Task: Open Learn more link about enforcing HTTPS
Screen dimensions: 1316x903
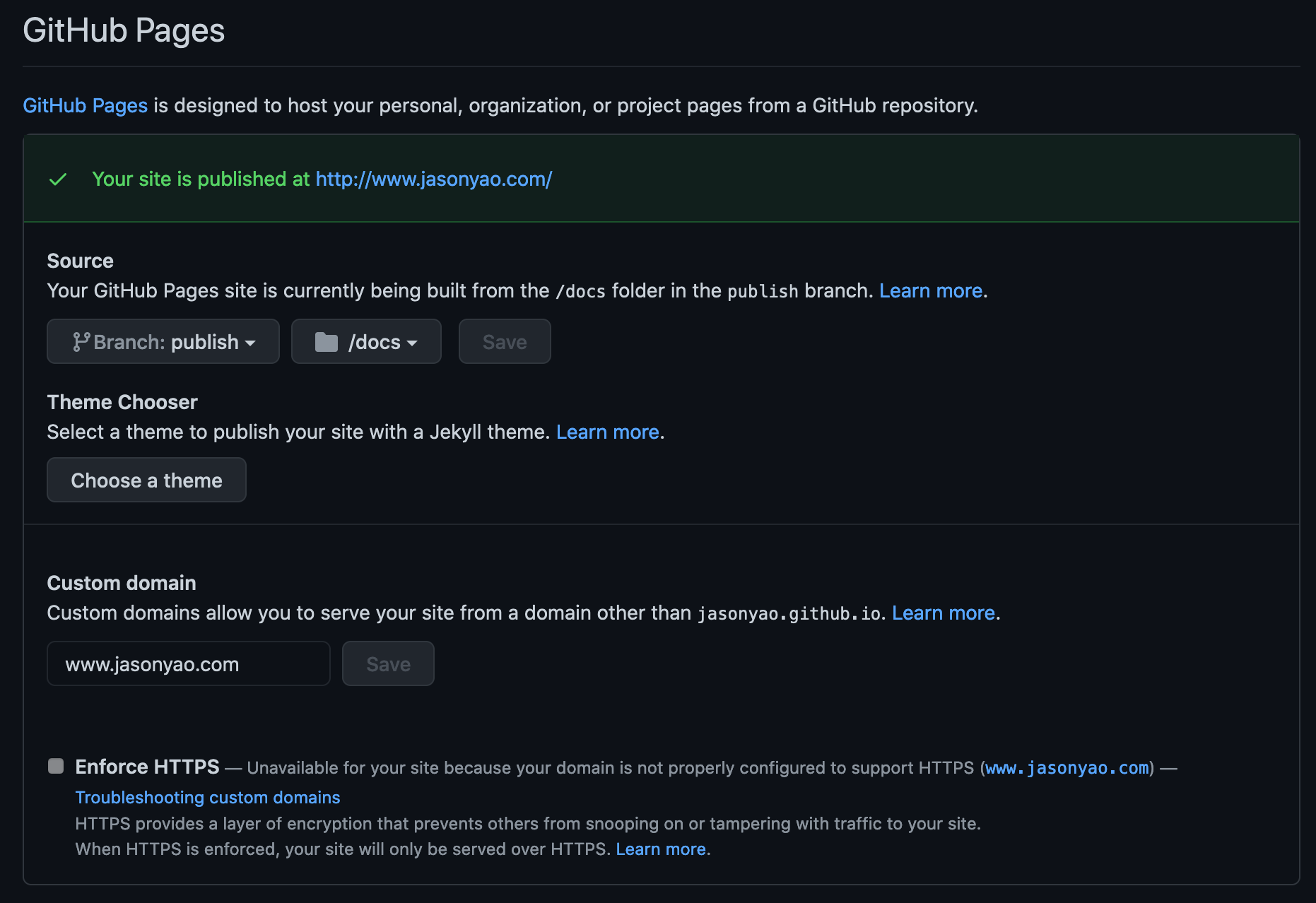Action: point(661,849)
